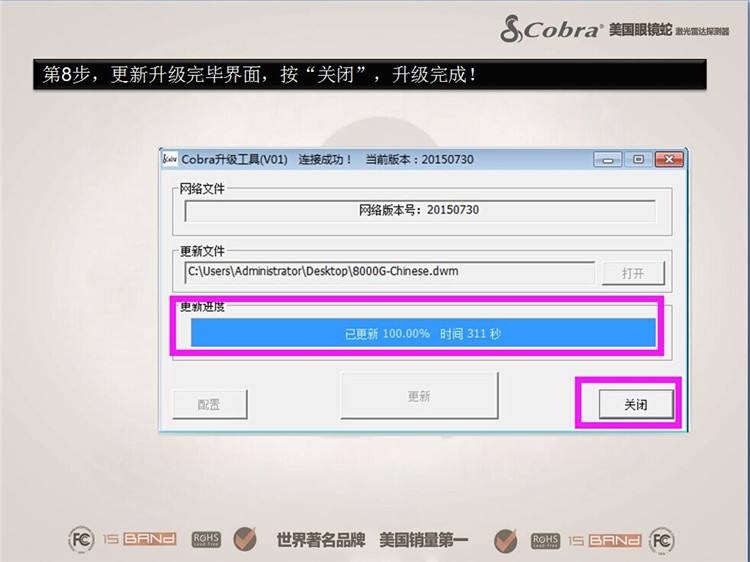Screen dimensions: 750x562
Task: Click the 美国销量第一 footer text
Action: tap(424, 540)
